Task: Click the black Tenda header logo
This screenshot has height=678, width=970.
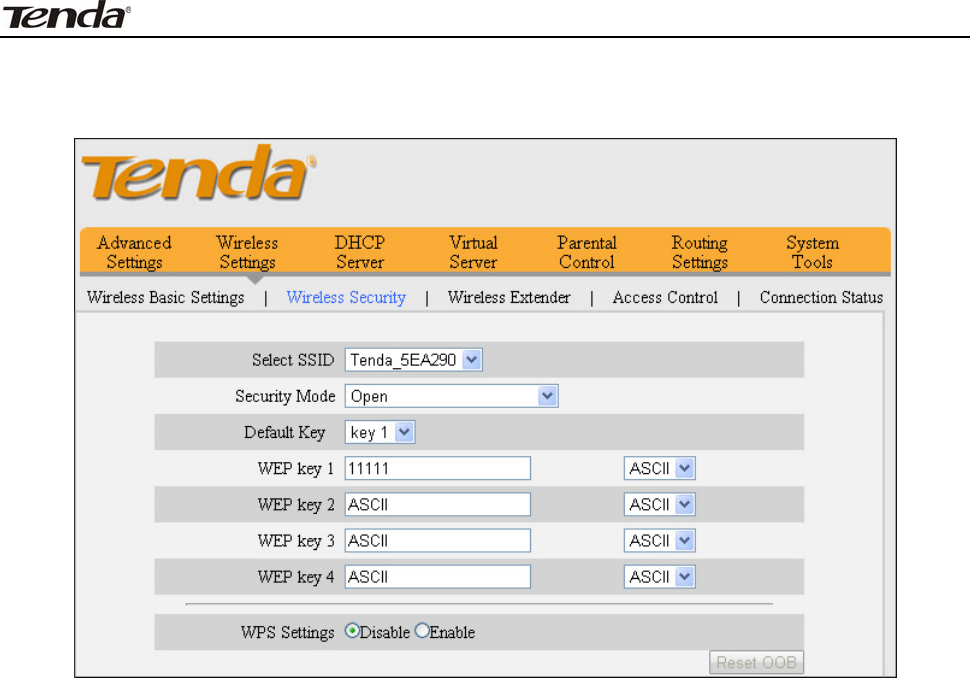Action: point(66,15)
